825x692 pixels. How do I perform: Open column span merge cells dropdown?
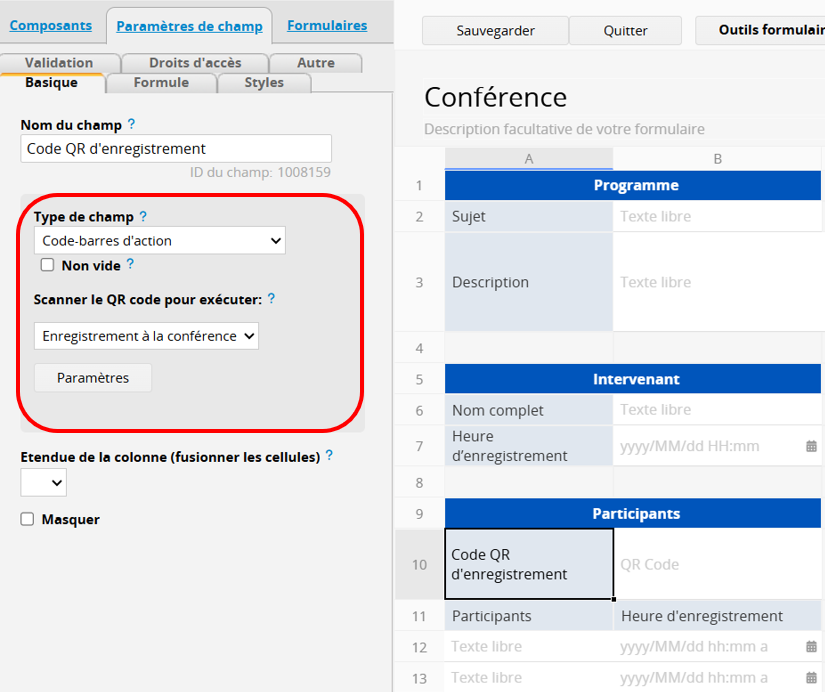(44, 483)
